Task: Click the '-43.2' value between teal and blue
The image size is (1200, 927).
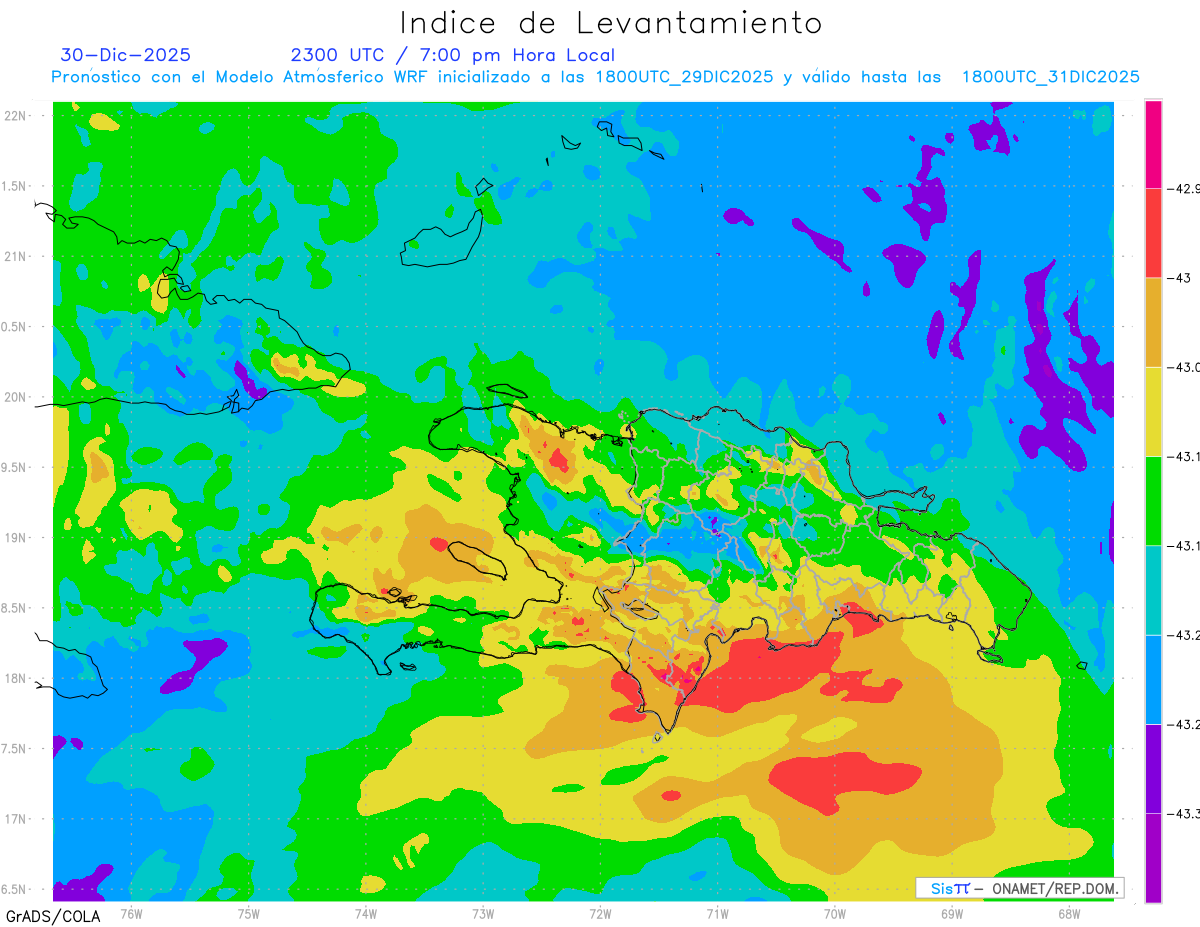Action: (1185, 635)
